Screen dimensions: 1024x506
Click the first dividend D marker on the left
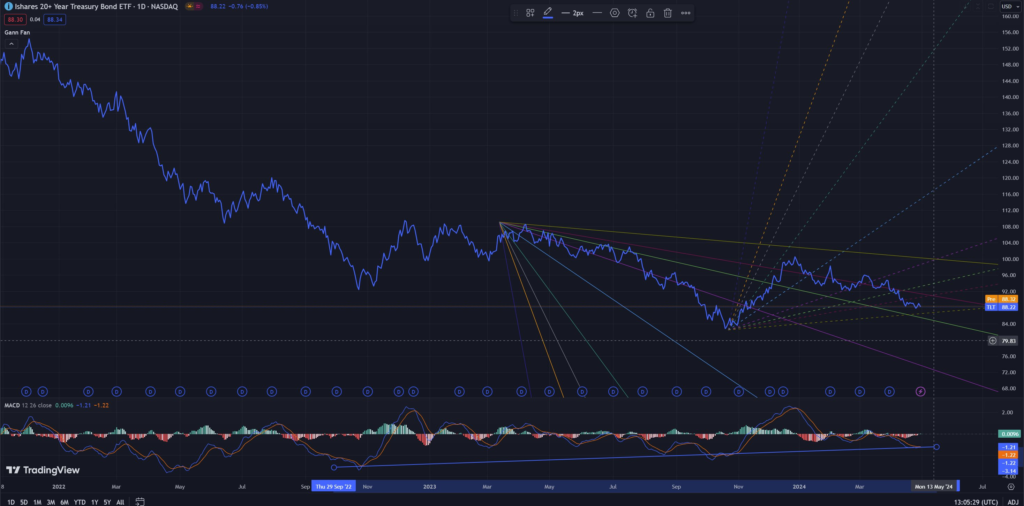pos(27,391)
